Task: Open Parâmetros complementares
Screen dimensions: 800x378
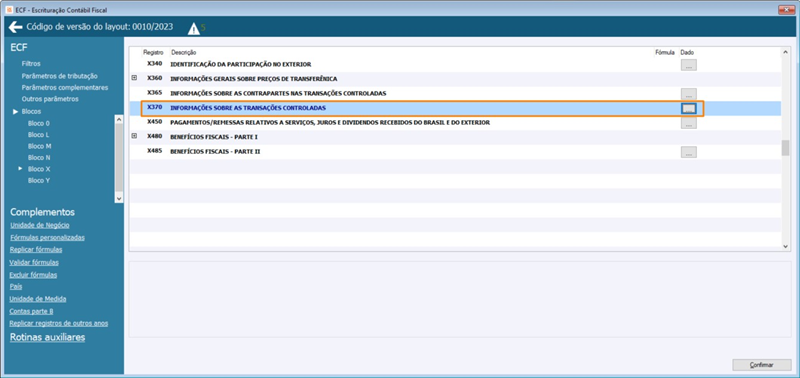Action: (x=65, y=87)
